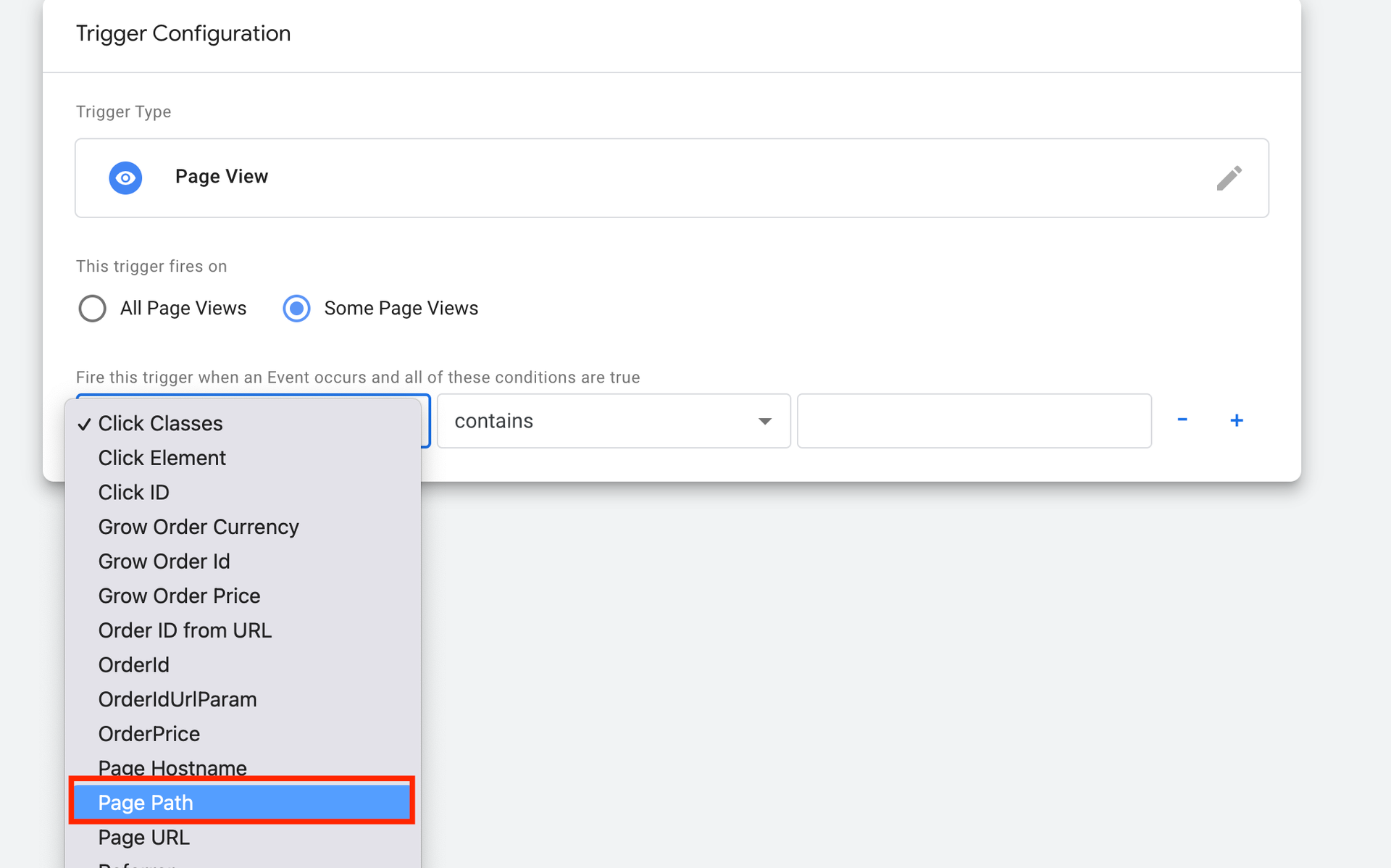This screenshot has height=868, width=1391.
Task: Click the pencil edit icon for trigger type
Action: [x=1229, y=178]
